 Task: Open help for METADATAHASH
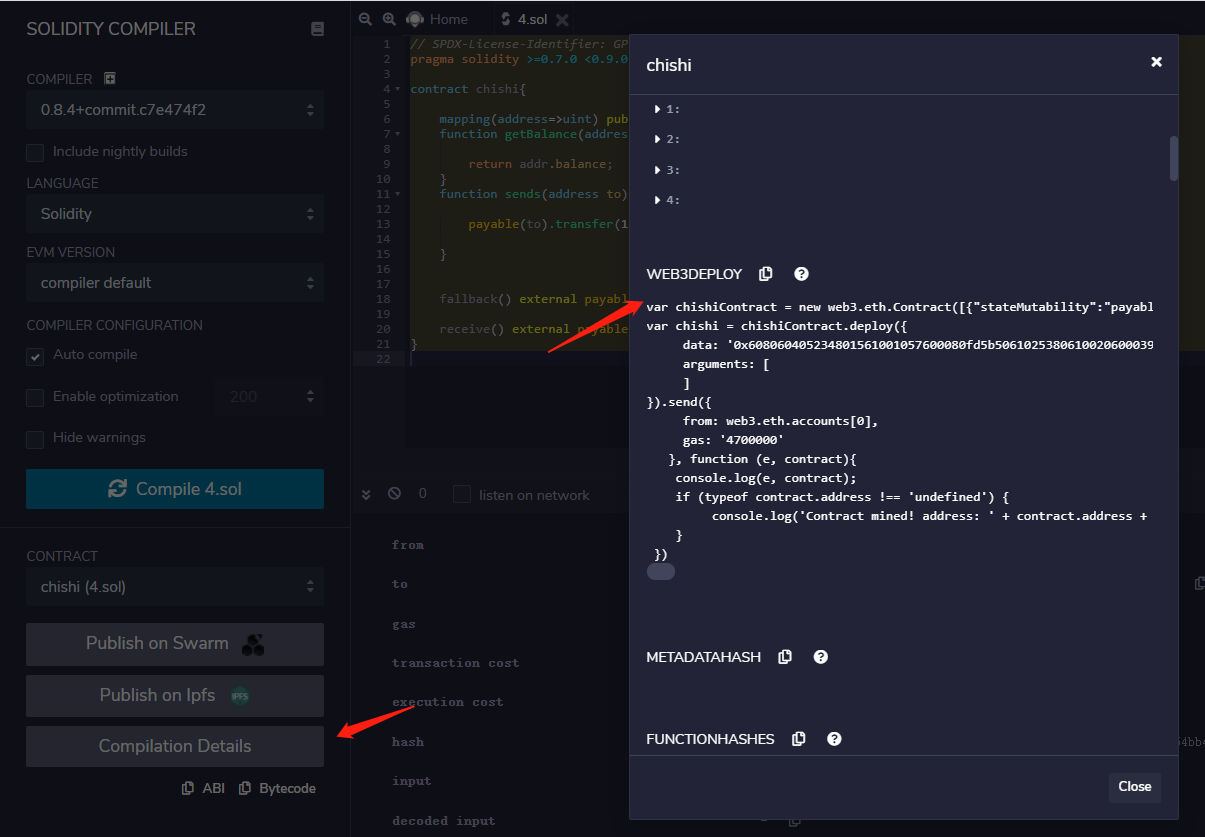click(820, 657)
